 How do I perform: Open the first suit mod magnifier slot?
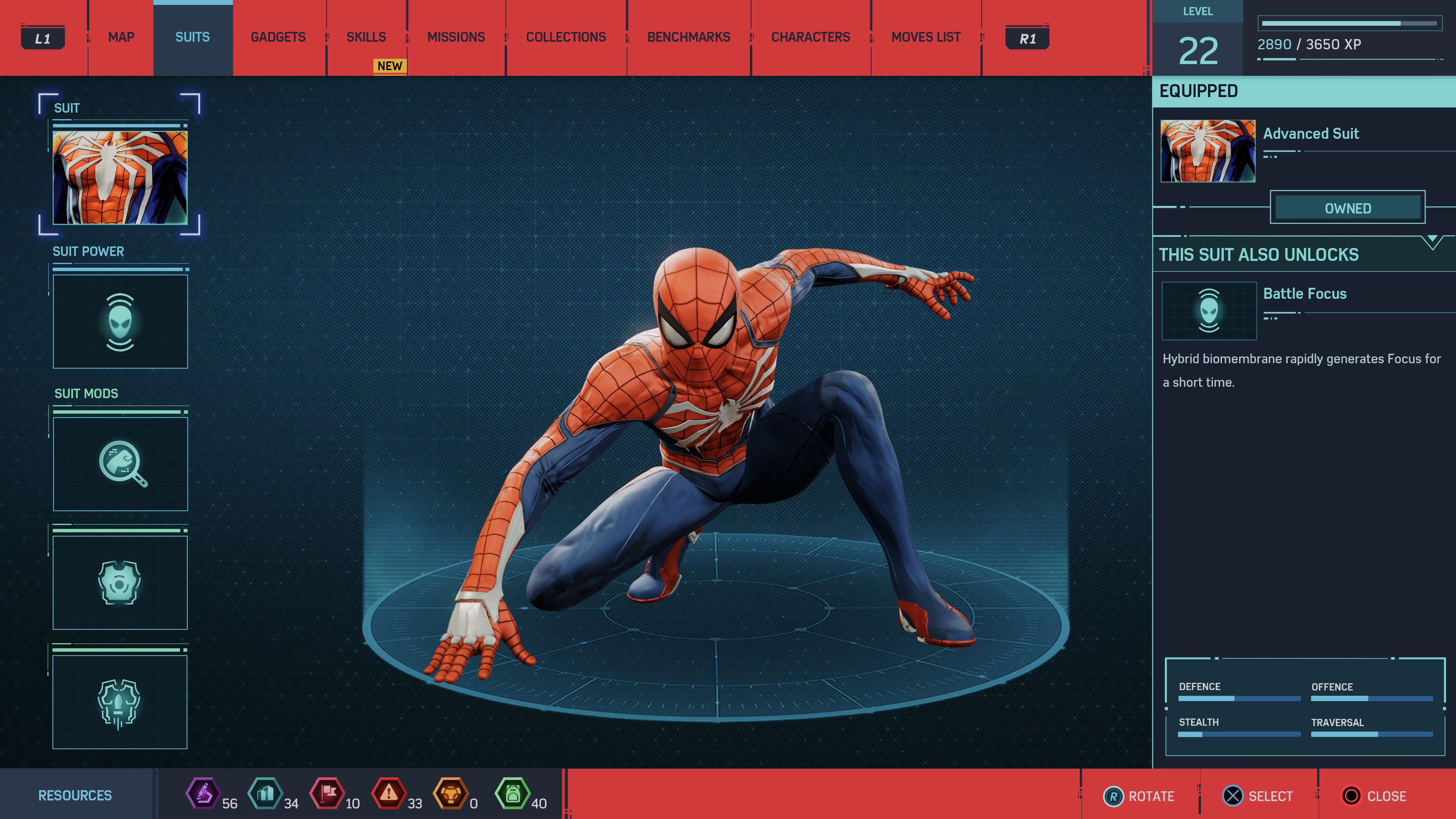[120, 463]
